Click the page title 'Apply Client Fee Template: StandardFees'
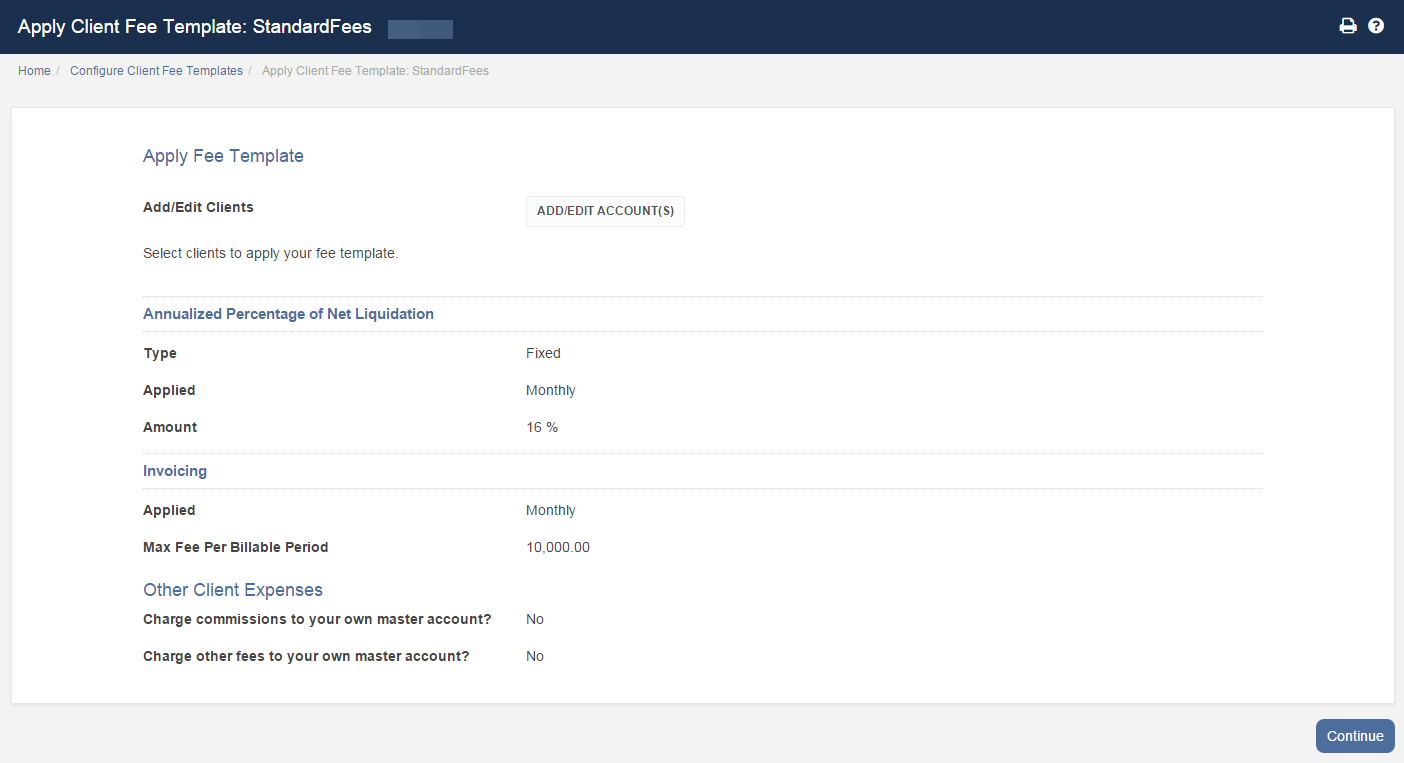The height and width of the screenshot is (763, 1404). pyautogui.click(x=195, y=27)
